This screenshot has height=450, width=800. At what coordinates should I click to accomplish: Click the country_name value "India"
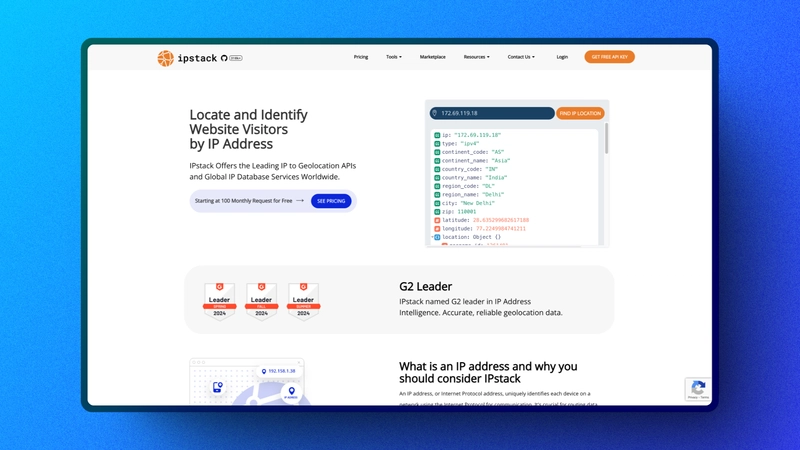point(496,178)
